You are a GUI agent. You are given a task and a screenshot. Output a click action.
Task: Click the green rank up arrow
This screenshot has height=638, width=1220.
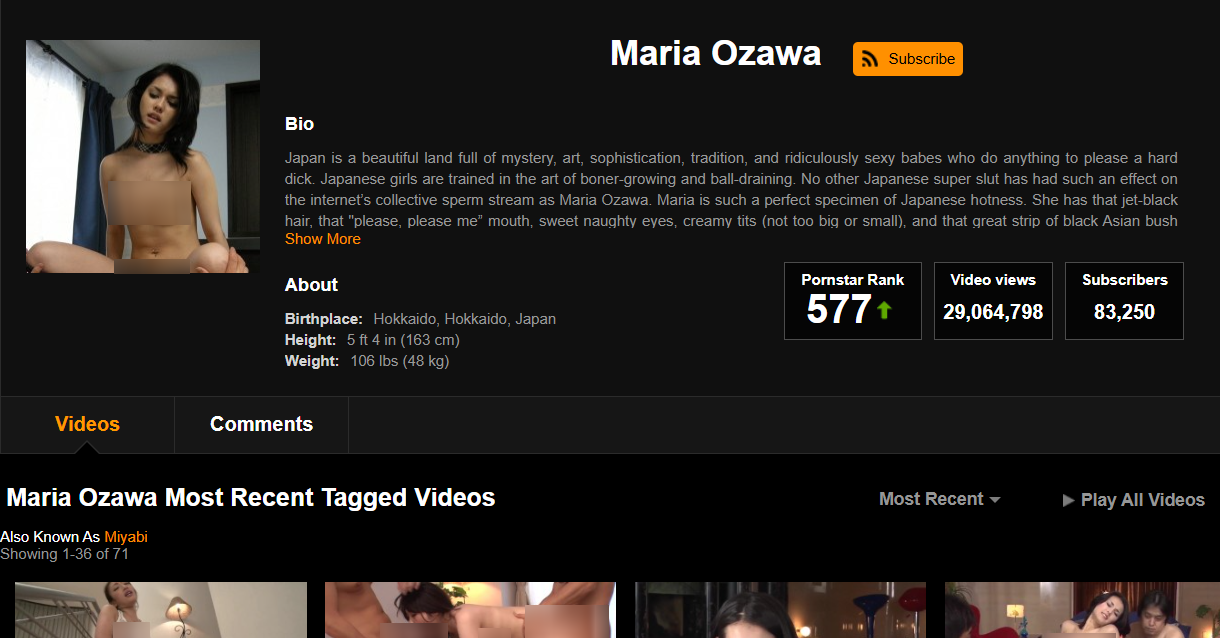883,310
